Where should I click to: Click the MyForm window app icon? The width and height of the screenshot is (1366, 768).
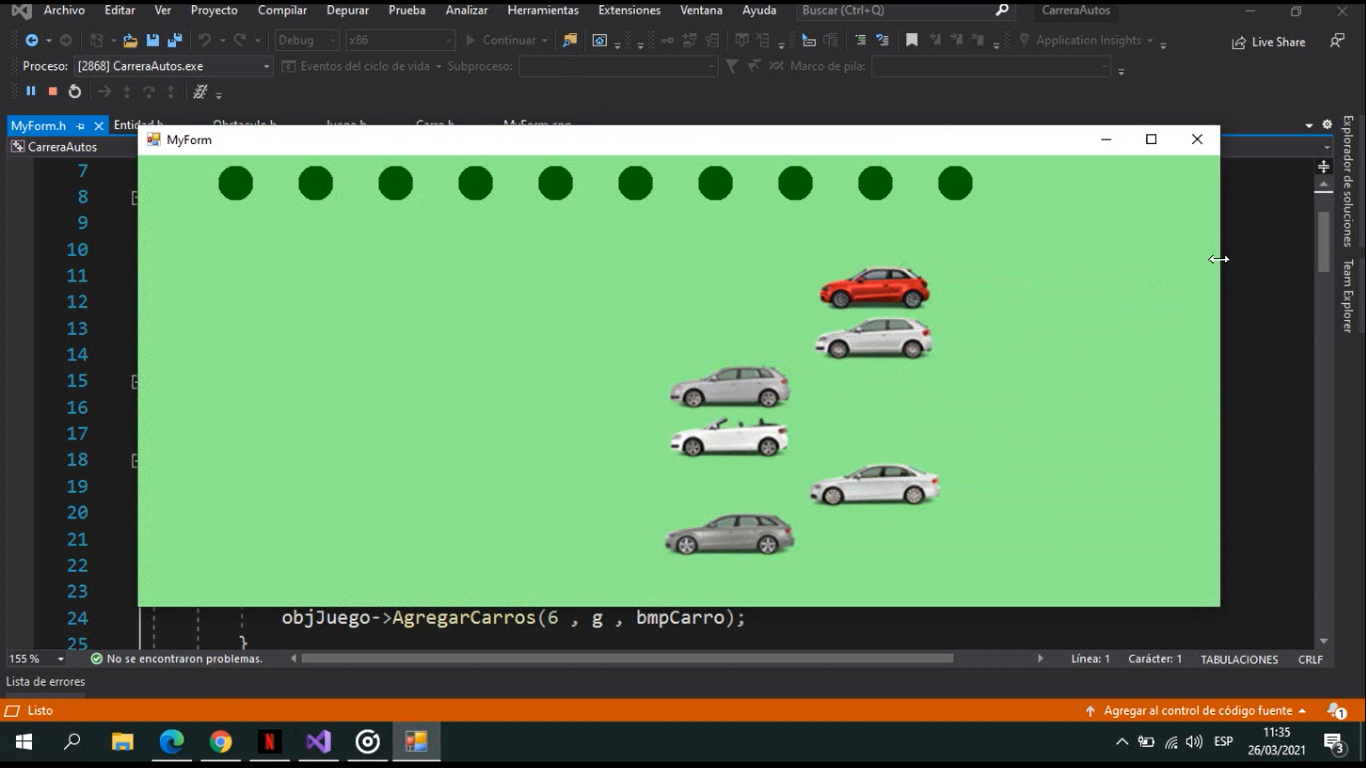tap(153, 140)
